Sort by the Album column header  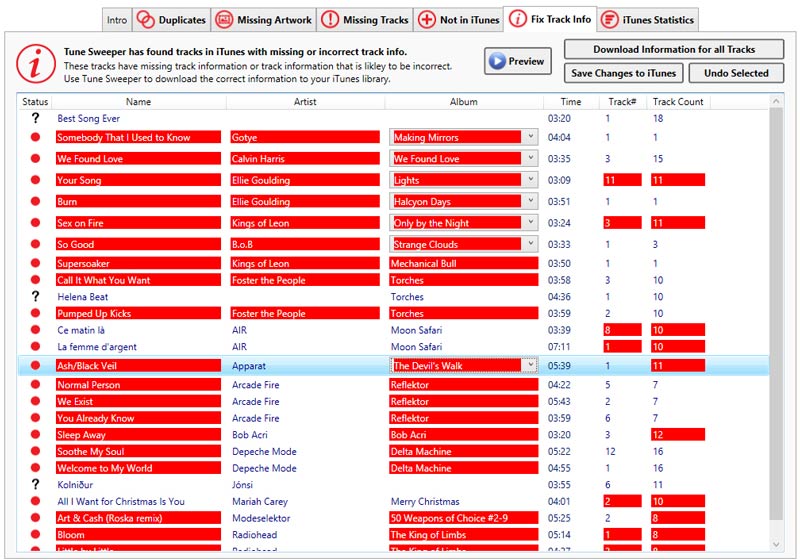tap(464, 101)
